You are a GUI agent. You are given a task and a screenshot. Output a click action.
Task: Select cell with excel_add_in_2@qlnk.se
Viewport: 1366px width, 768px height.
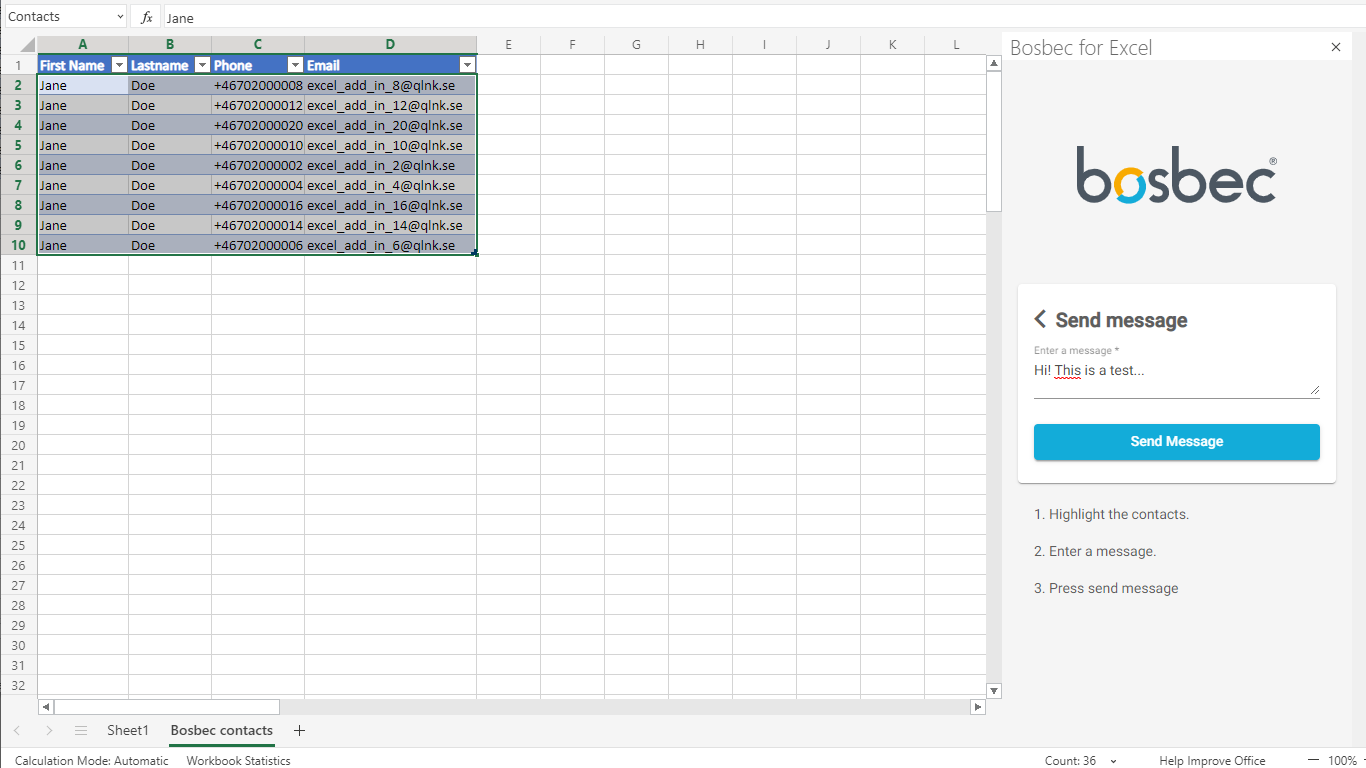[x=390, y=165]
